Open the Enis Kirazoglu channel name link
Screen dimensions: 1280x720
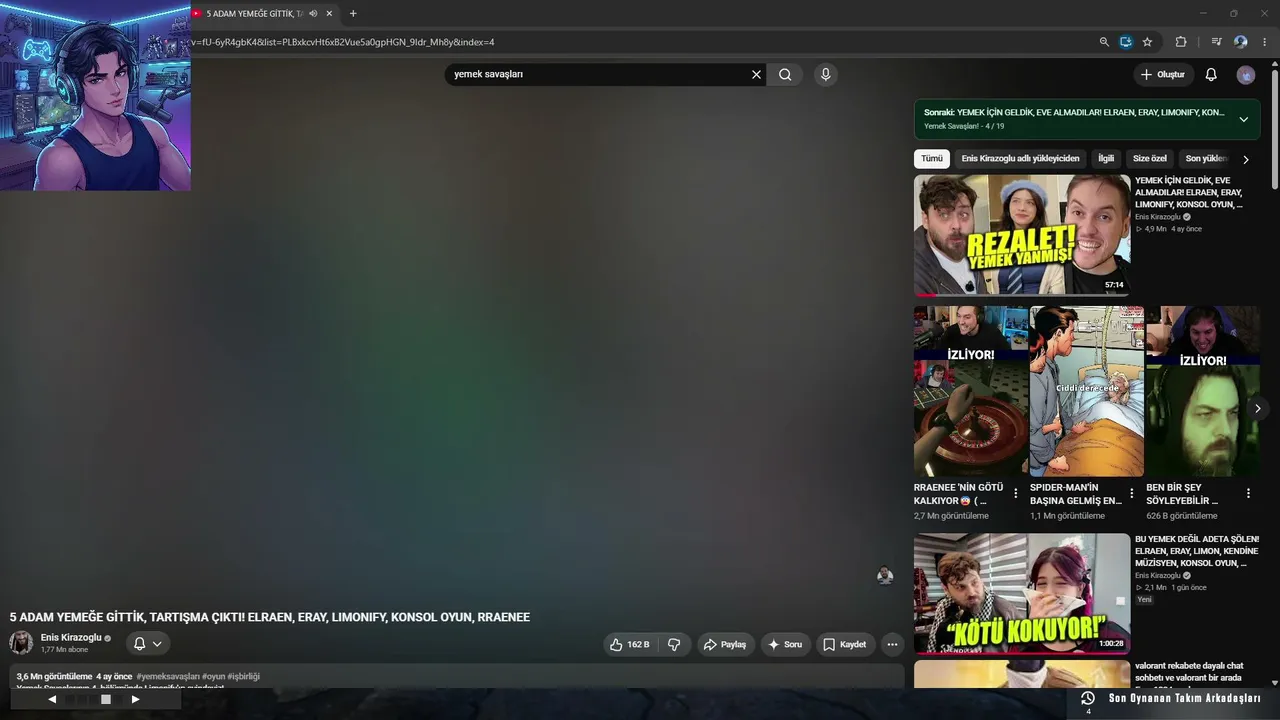click(x=71, y=638)
